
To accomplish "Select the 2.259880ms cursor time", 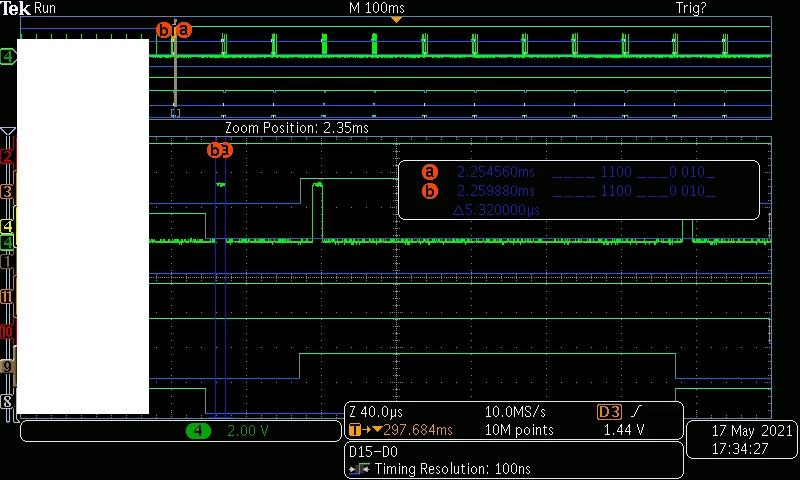I will tap(495, 191).
